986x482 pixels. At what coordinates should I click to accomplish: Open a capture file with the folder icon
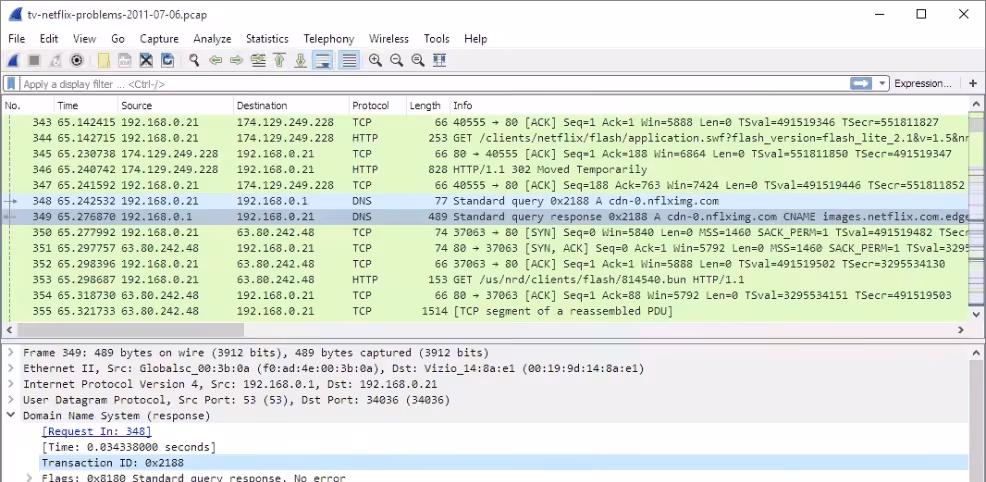pyautogui.click(x=104, y=60)
